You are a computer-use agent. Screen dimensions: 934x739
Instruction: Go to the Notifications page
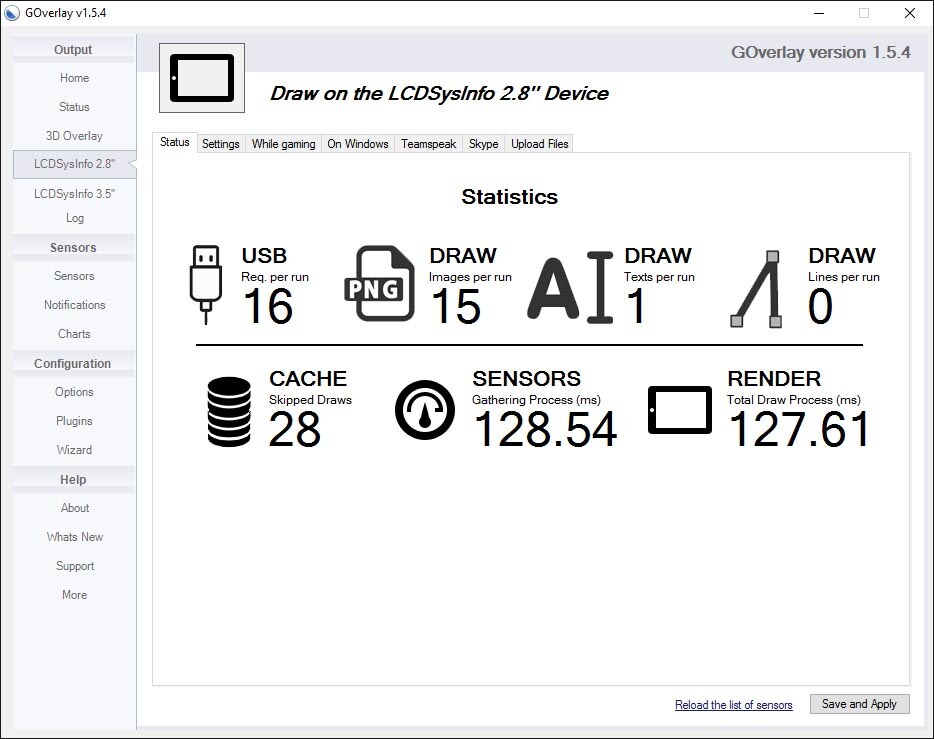[x=74, y=305]
